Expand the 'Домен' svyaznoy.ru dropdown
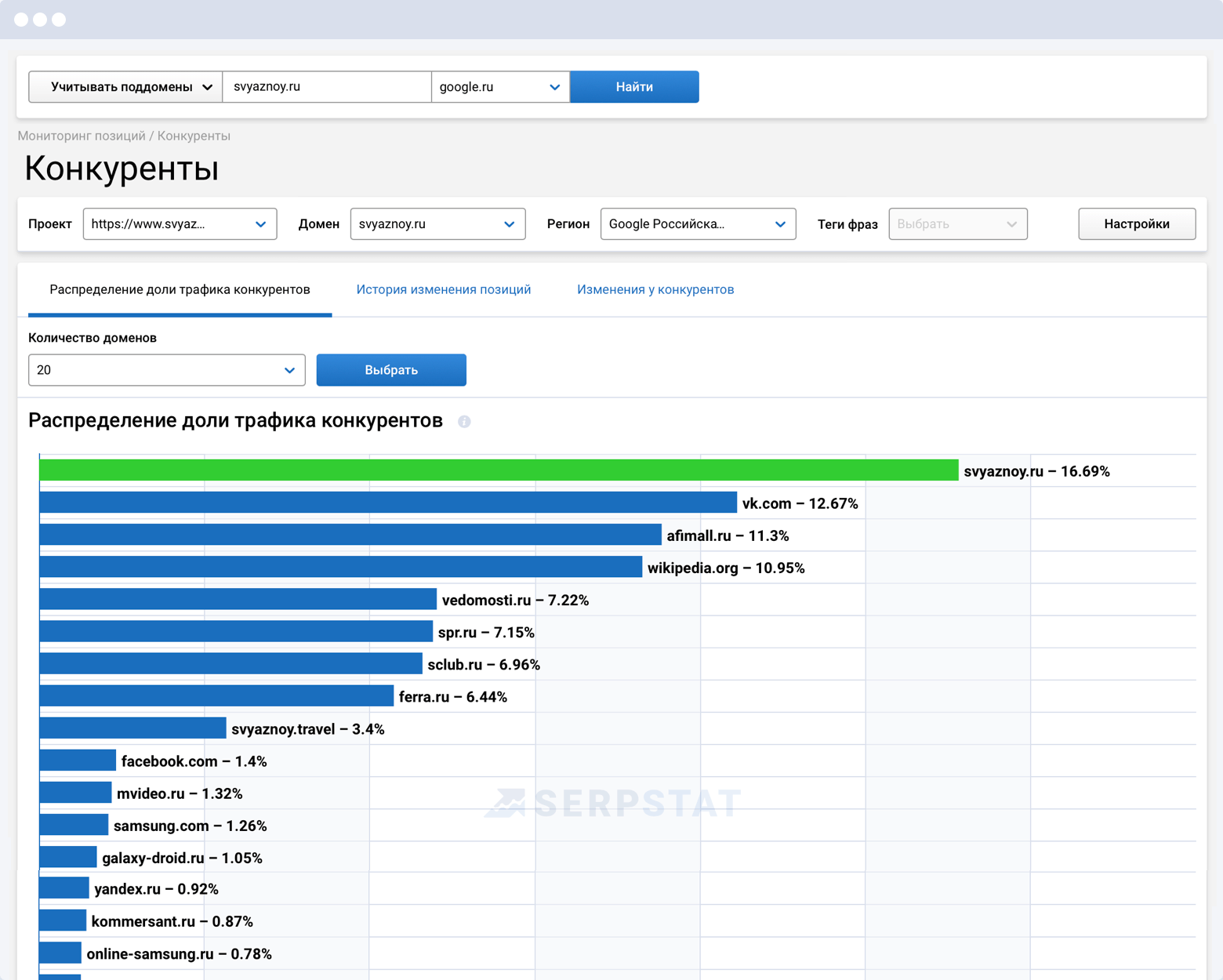Screen dimensions: 1223x980 coord(437,224)
